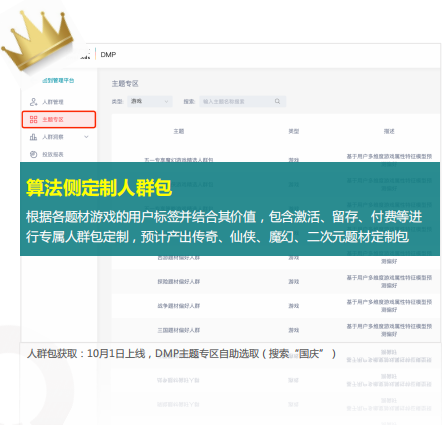
Task: Select the 探险题材偏好人群 row title
Action: coord(179,282)
